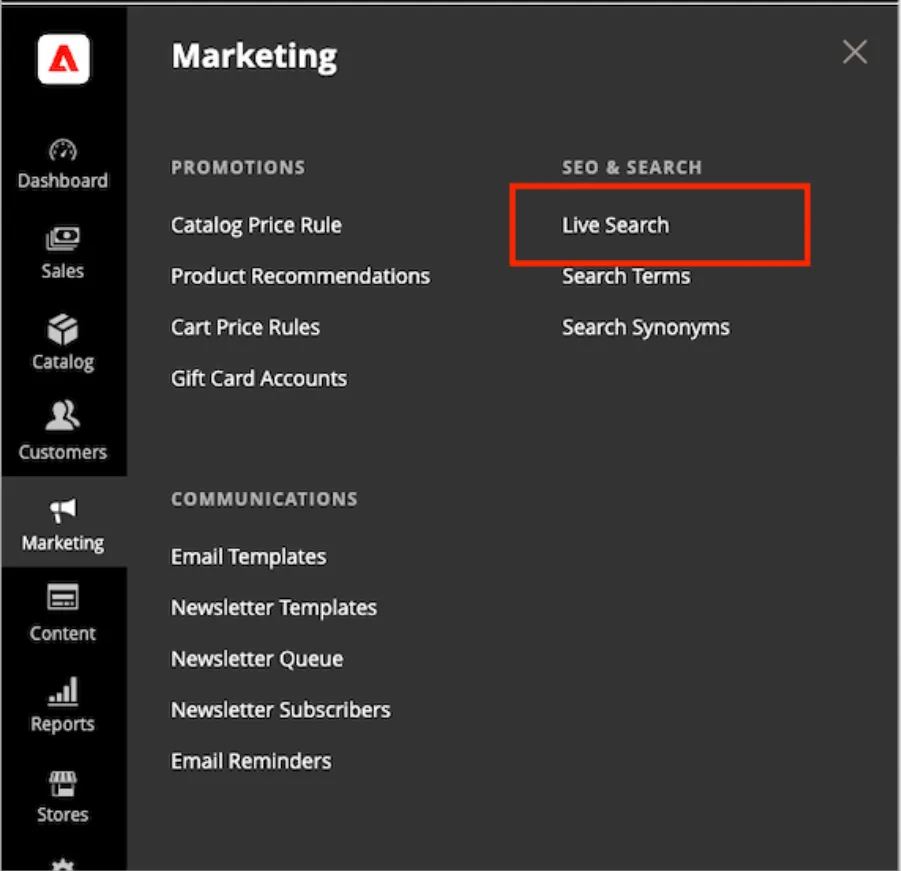Click the COMMUNICATIONS section heading

pos(264,499)
